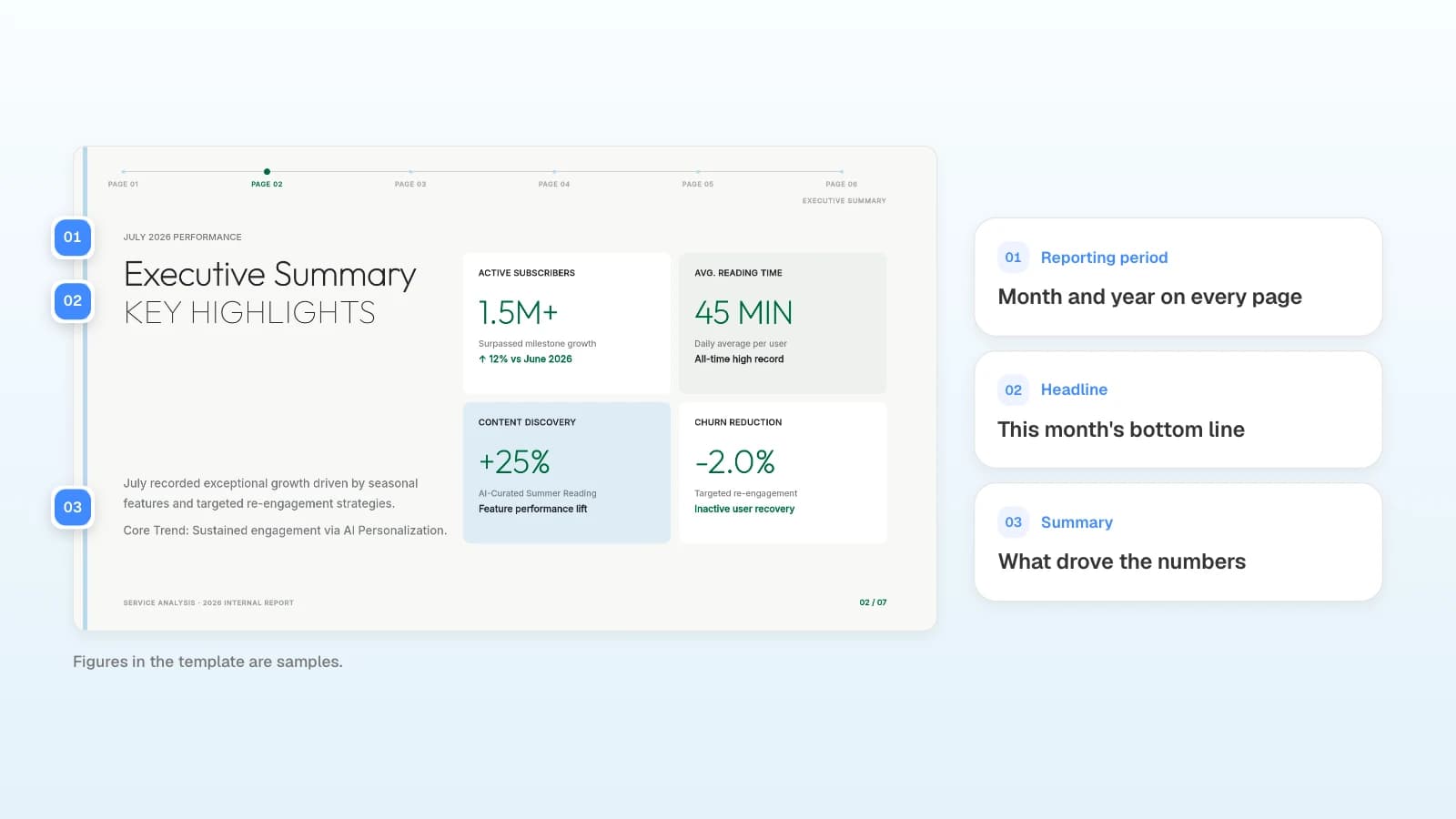Viewport: 1456px width, 819px height.
Task: Click the KEY HIGHLIGHTS subtitle
Action: (249, 312)
